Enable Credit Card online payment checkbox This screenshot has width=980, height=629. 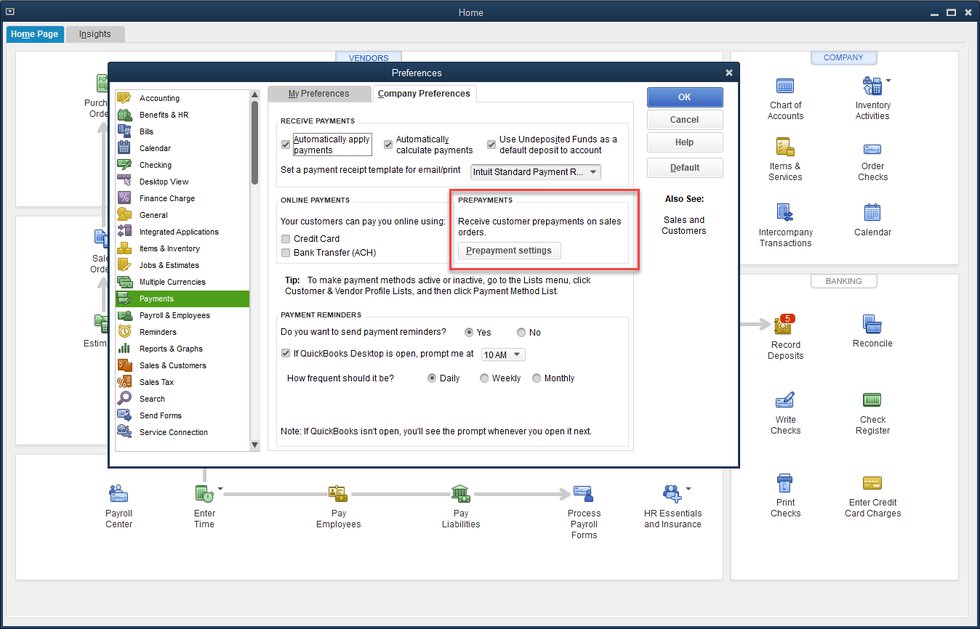[x=286, y=239]
